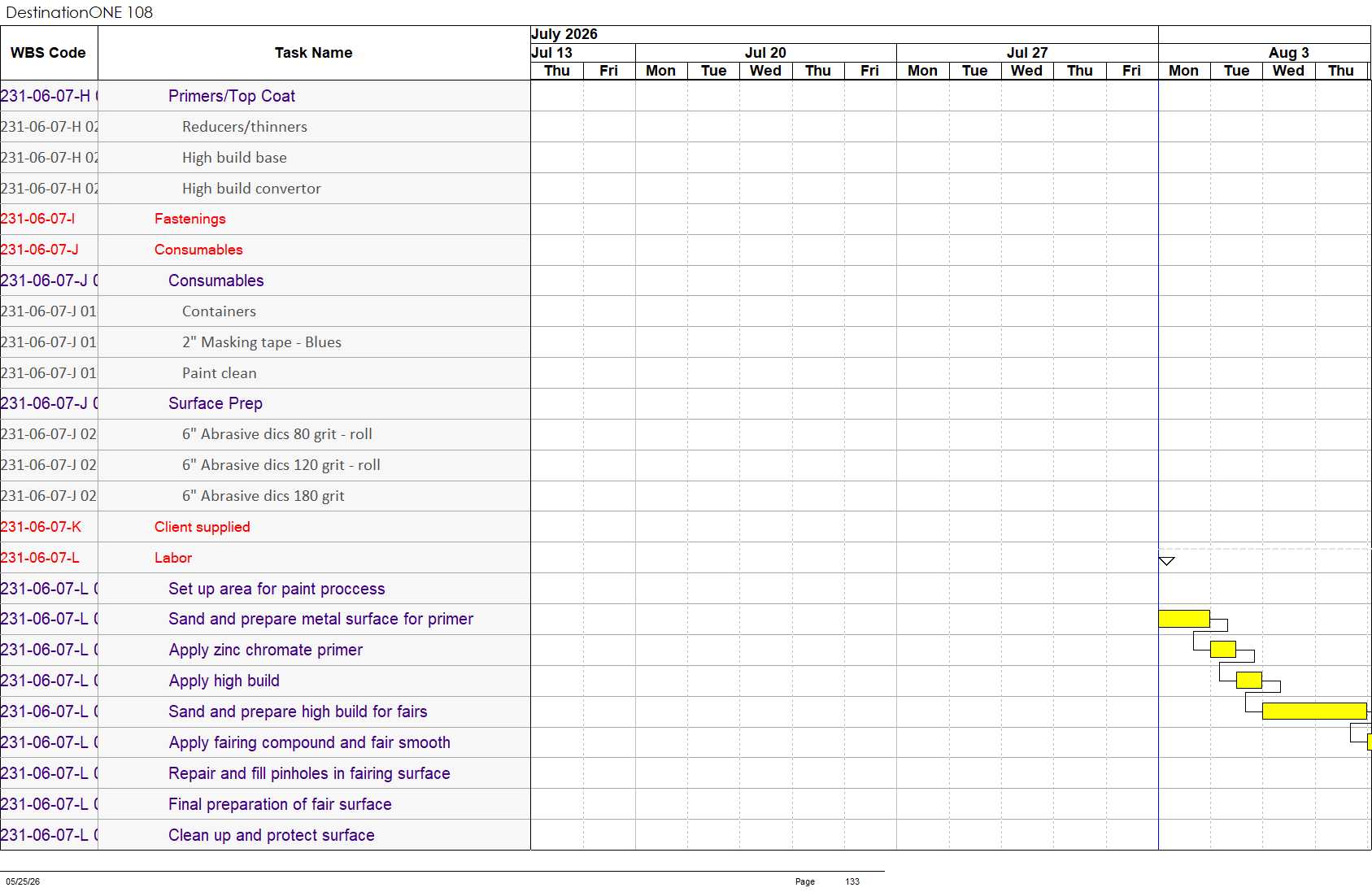
Task: Click Final preparation of fair surface
Action: (280, 804)
